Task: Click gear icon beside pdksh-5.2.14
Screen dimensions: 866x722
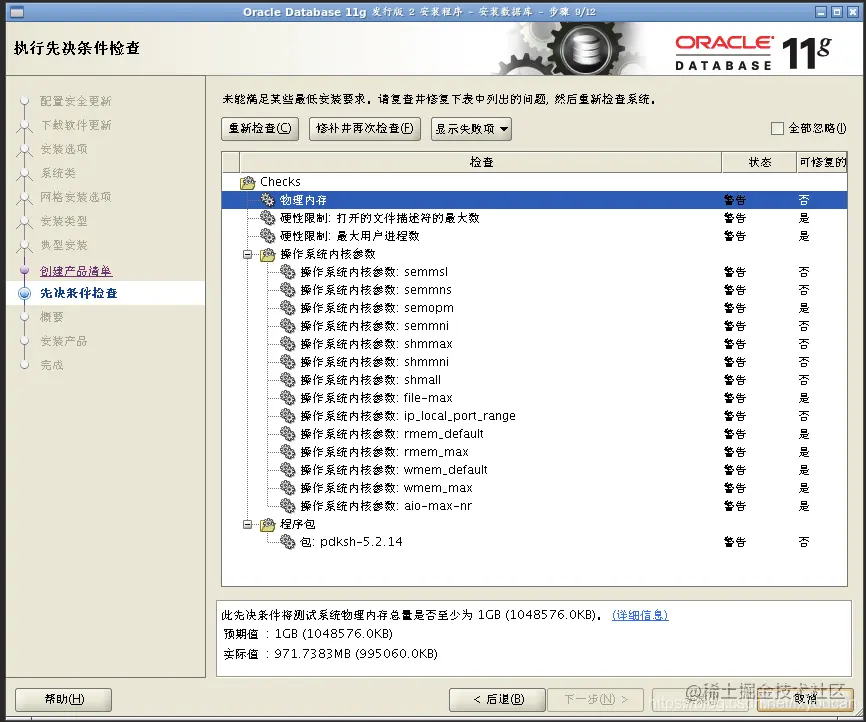Action: 288,542
